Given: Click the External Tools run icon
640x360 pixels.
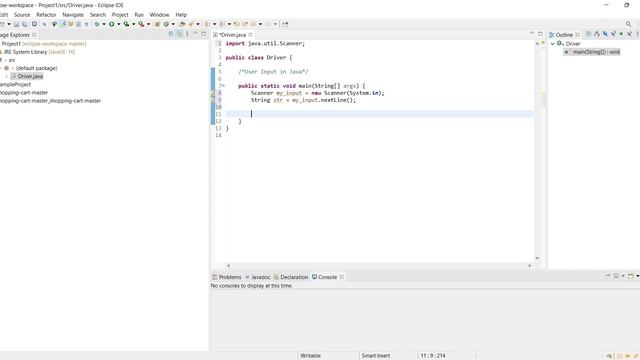Looking at the screenshot, I should coord(141,24).
